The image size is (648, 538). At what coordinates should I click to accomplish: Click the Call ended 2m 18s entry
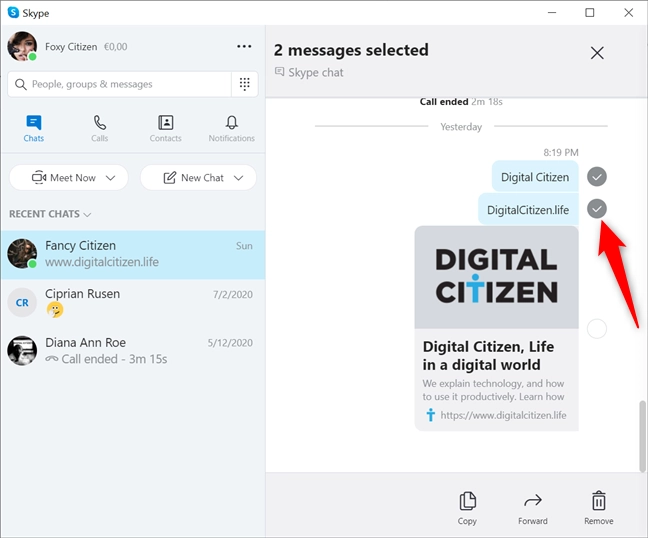pos(461,102)
